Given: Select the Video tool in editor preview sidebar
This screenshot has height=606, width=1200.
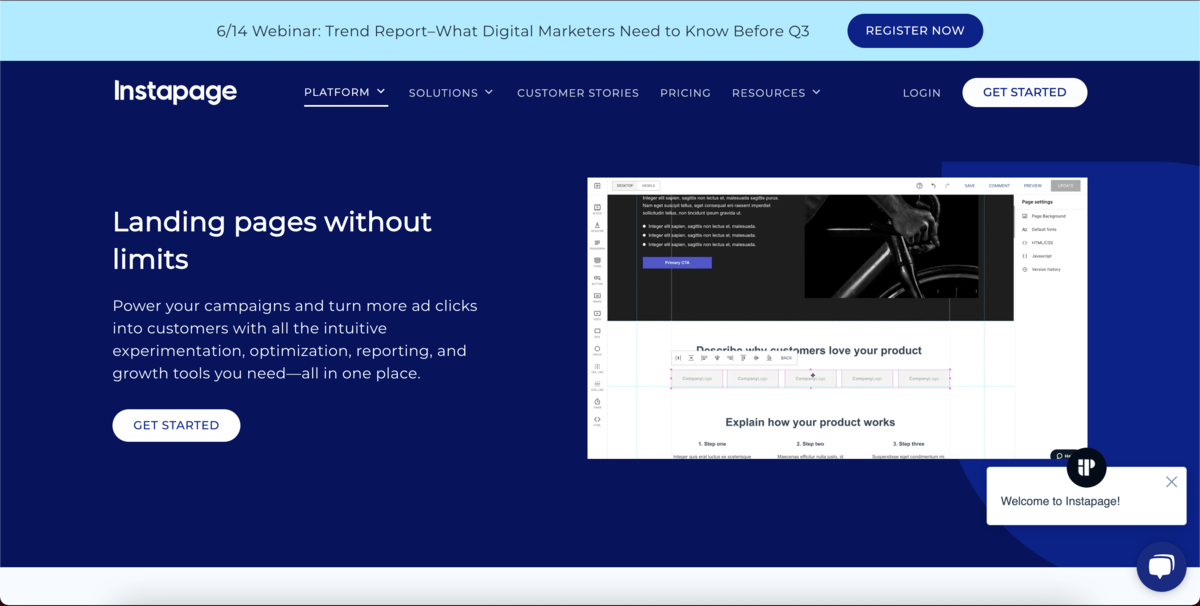Looking at the screenshot, I should 597,315.
